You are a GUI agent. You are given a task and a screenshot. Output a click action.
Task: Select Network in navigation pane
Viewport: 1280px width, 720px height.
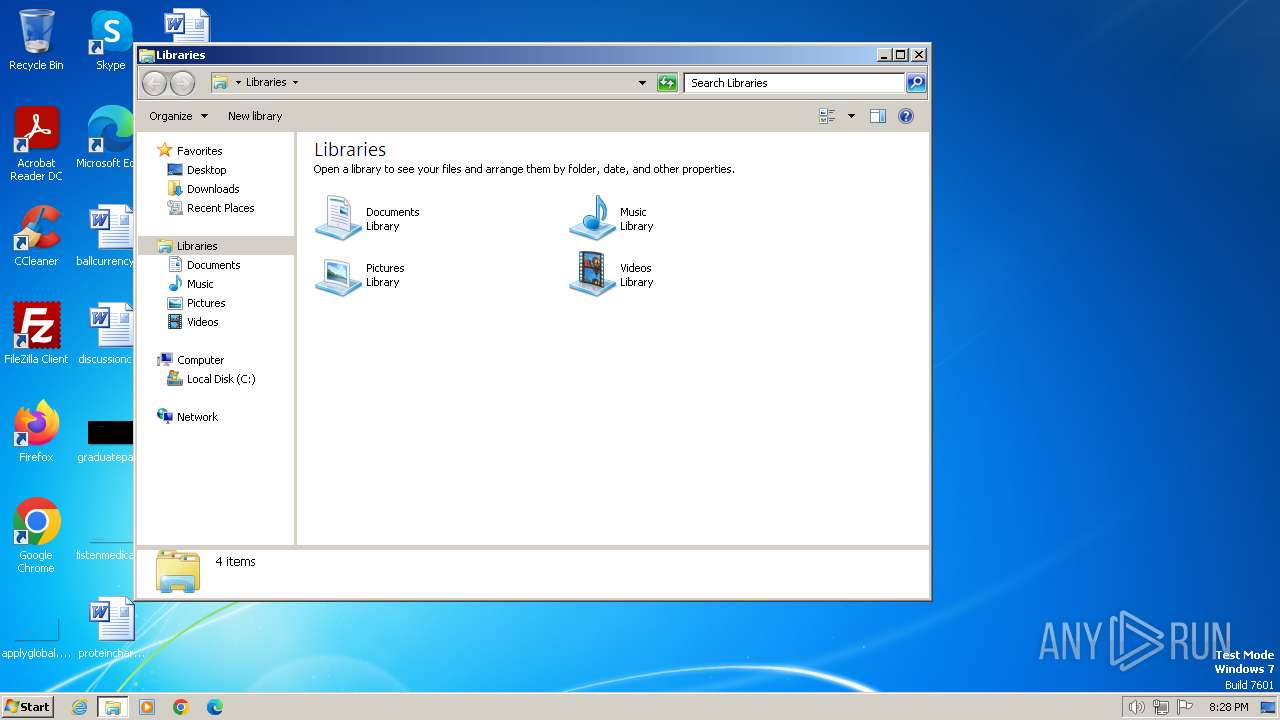[x=197, y=417]
